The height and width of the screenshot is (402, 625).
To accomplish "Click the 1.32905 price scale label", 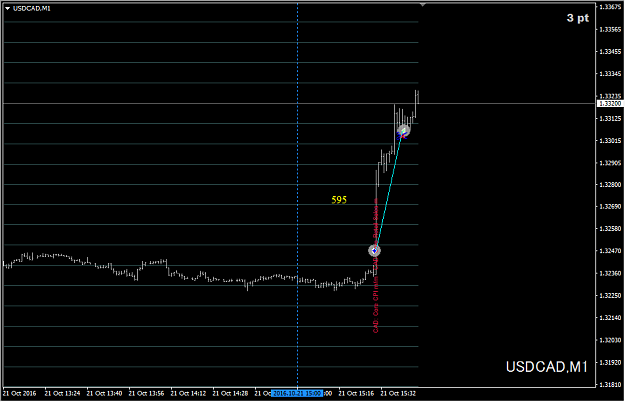I will (x=610, y=163).
